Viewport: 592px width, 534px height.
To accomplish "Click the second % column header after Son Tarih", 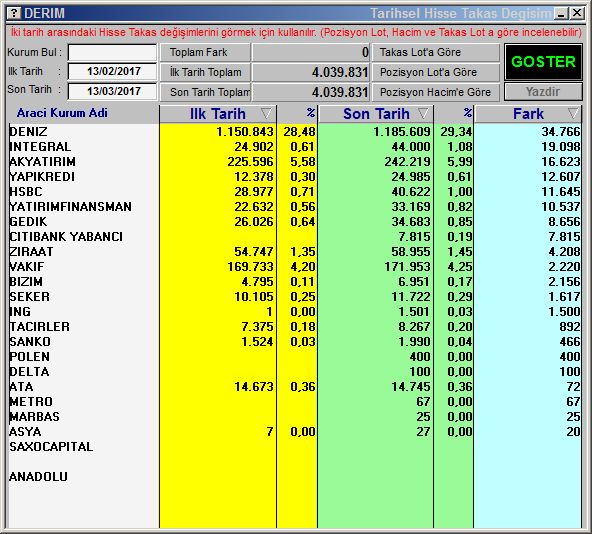I will [x=468, y=113].
